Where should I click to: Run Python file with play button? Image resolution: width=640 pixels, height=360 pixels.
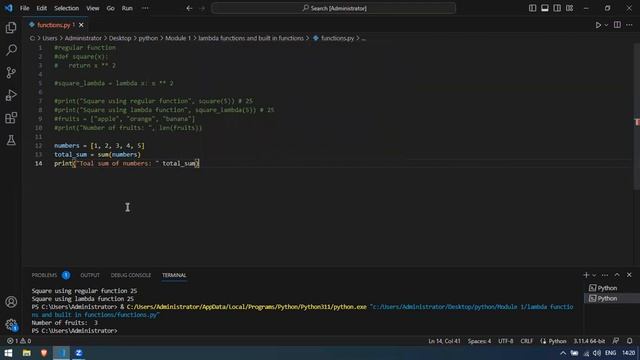598,25
